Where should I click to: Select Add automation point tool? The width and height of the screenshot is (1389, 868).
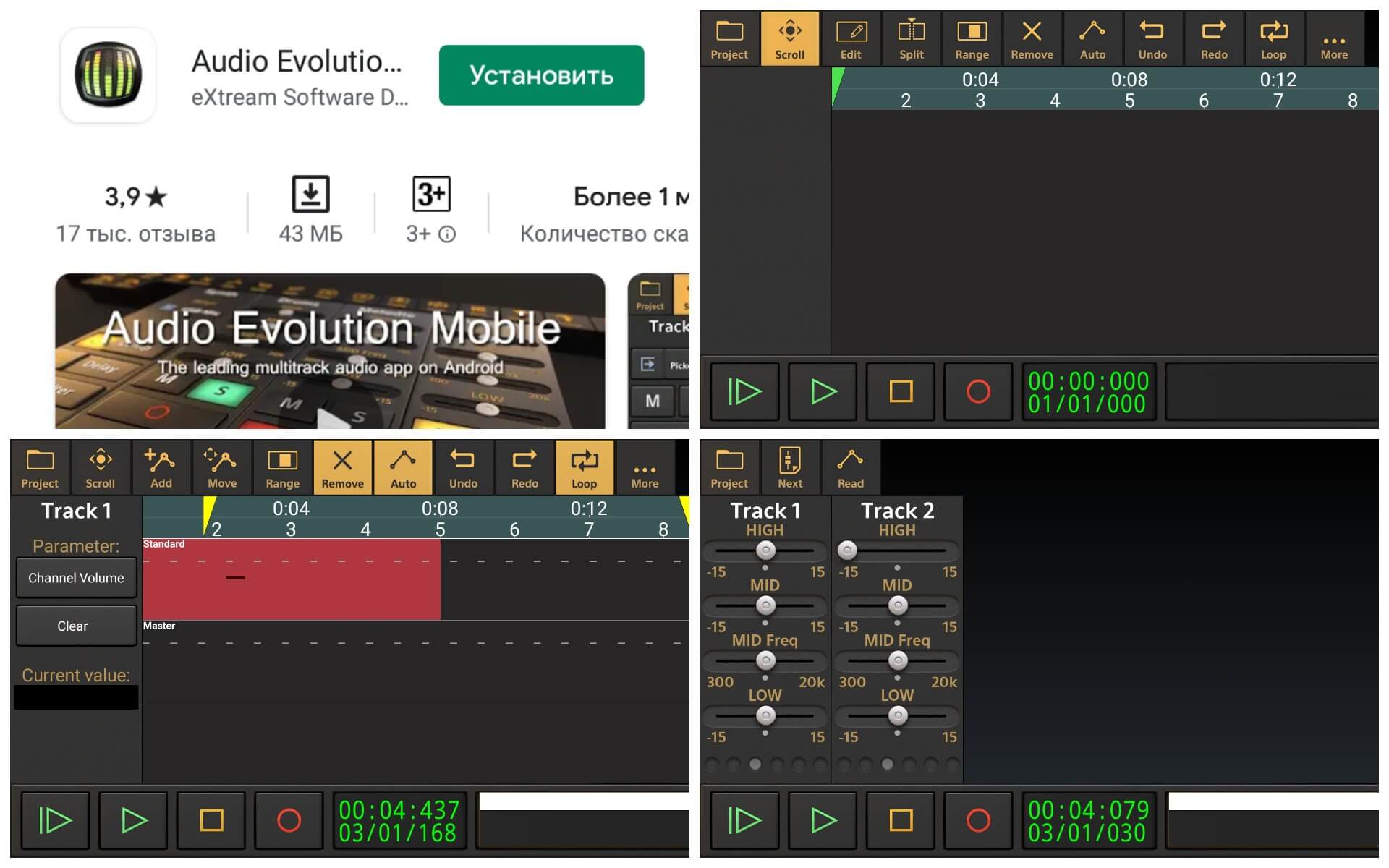coord(161,468)
